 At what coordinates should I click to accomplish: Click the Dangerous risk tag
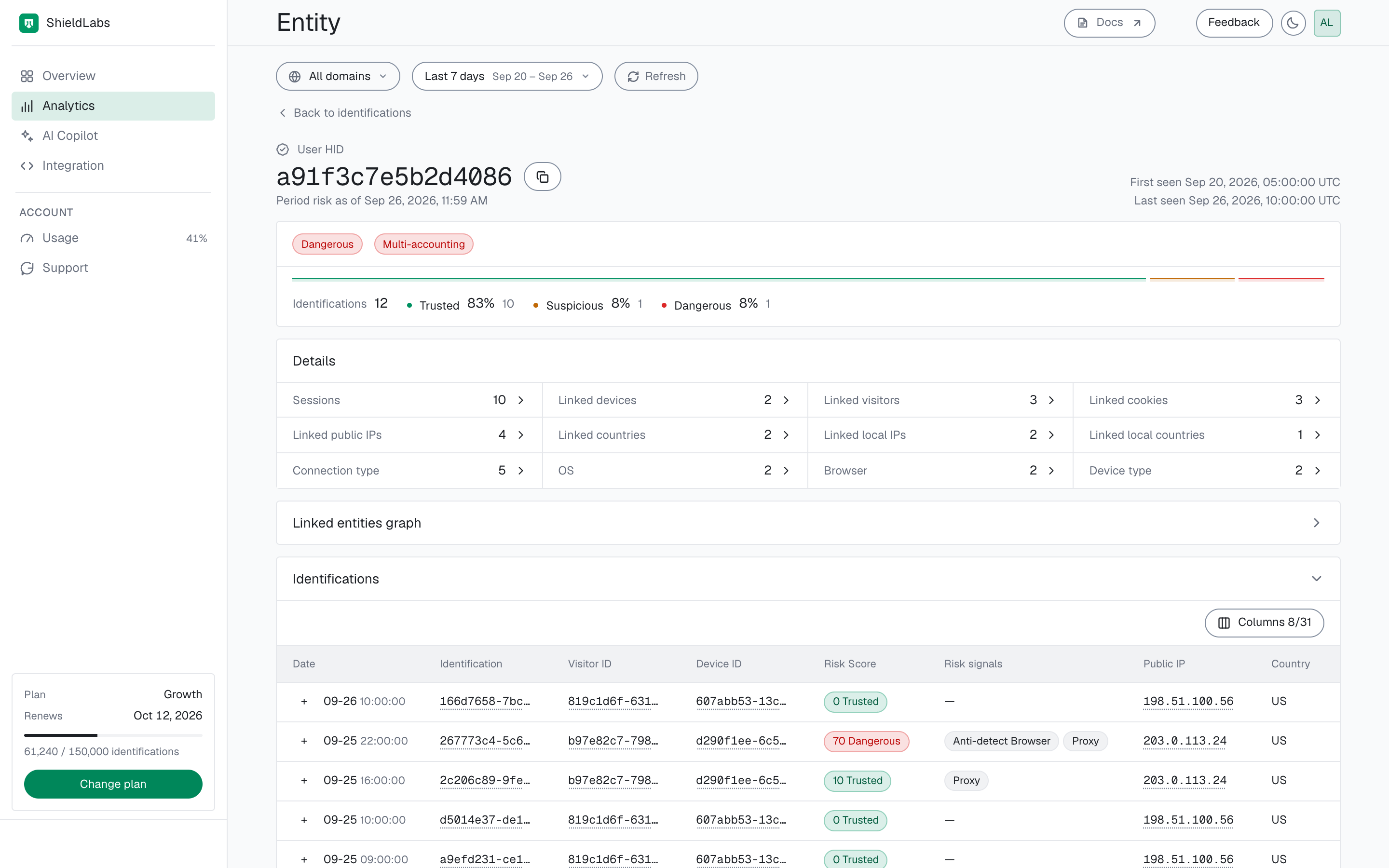point(327,244)
